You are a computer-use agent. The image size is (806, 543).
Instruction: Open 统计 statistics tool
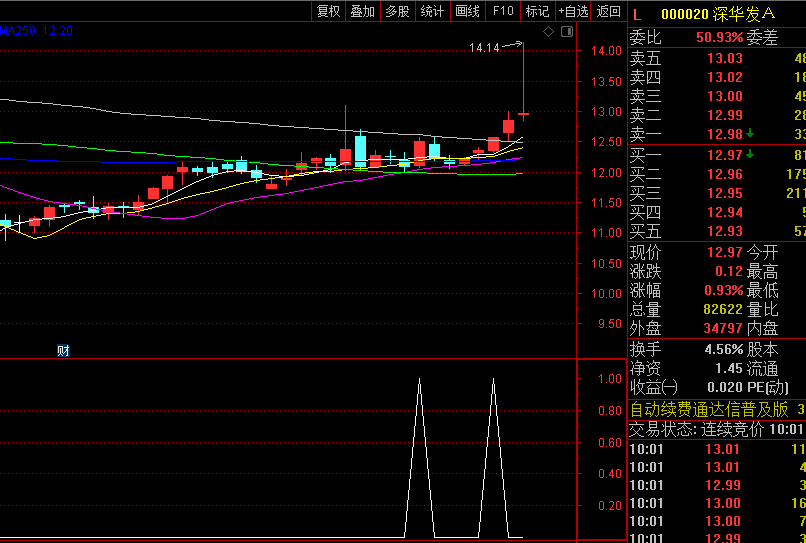click(432, 11)
